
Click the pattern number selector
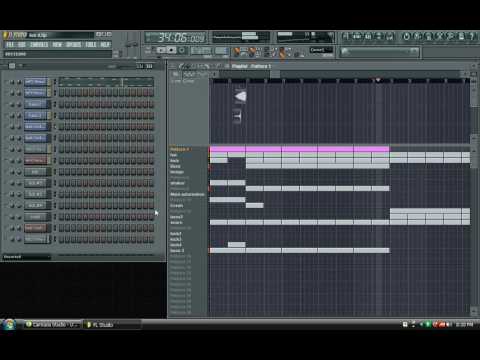(x=221, y=51)
